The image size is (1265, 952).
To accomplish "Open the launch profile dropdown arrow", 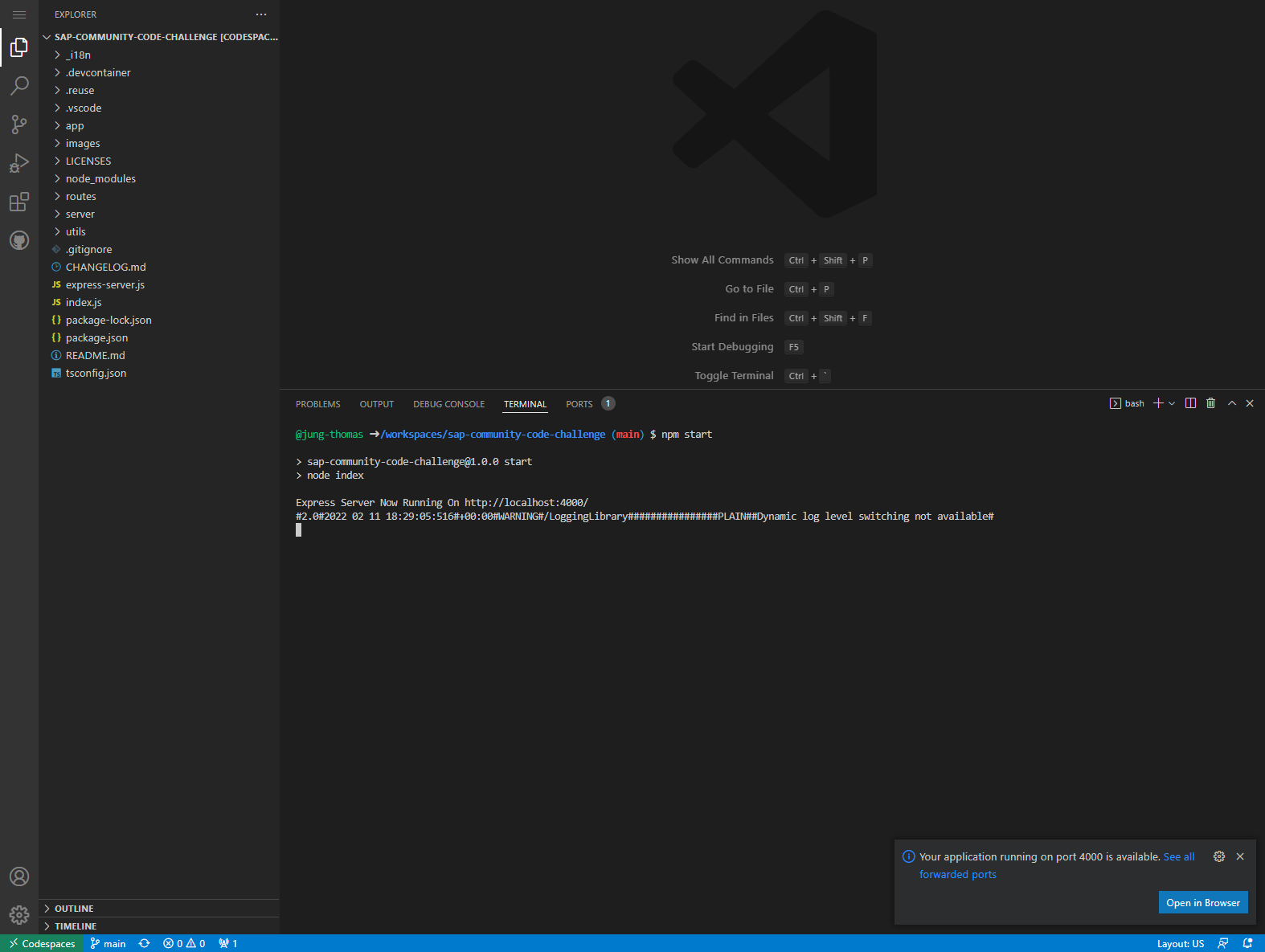I will click(x=1172, y=403).
